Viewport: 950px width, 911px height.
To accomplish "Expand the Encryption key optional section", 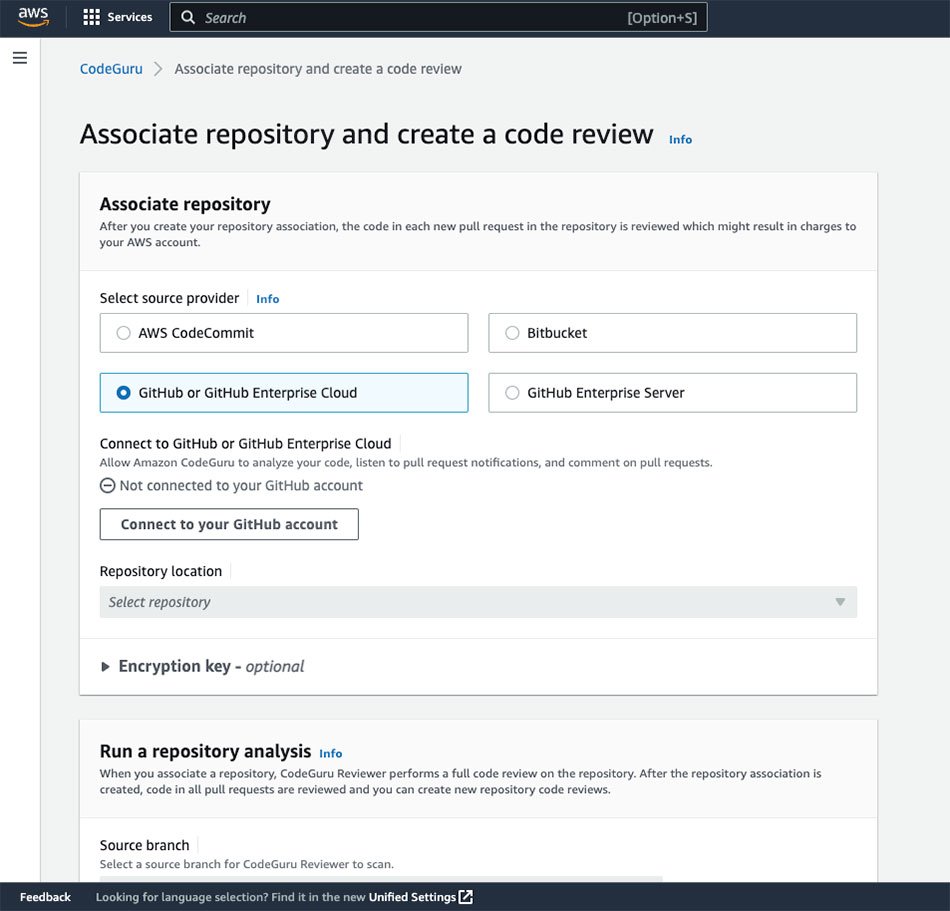I will [106, 667].
